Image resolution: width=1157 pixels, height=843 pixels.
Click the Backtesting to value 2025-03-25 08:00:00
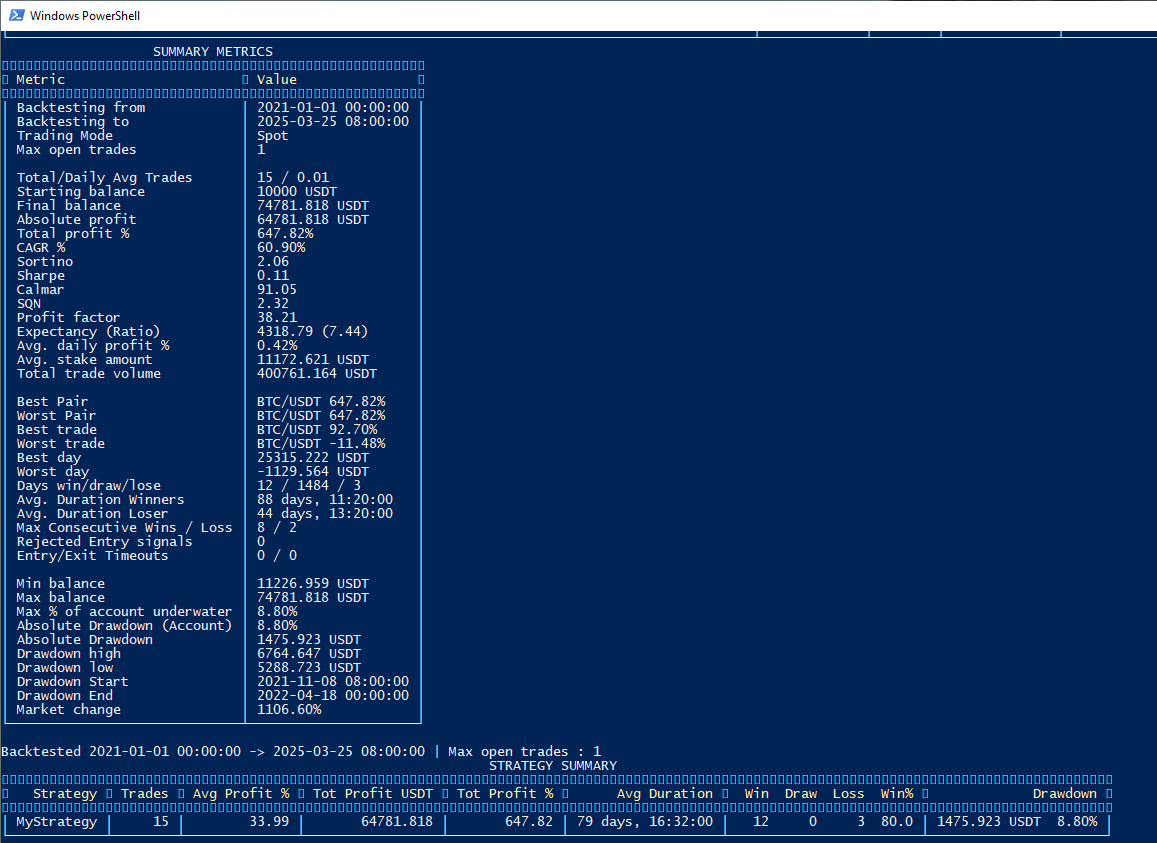[333, 122]
